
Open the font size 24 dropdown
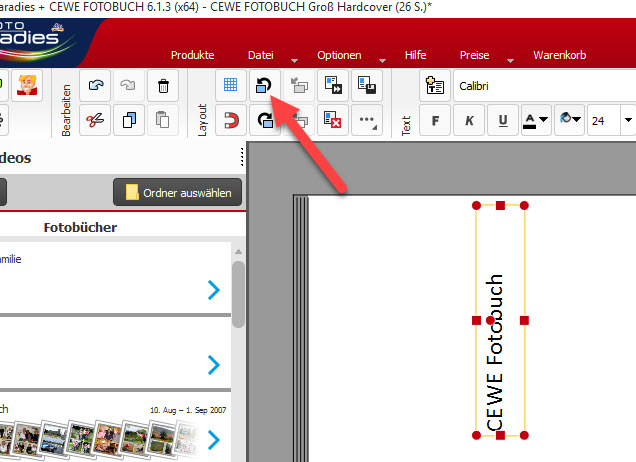(628, 120)
